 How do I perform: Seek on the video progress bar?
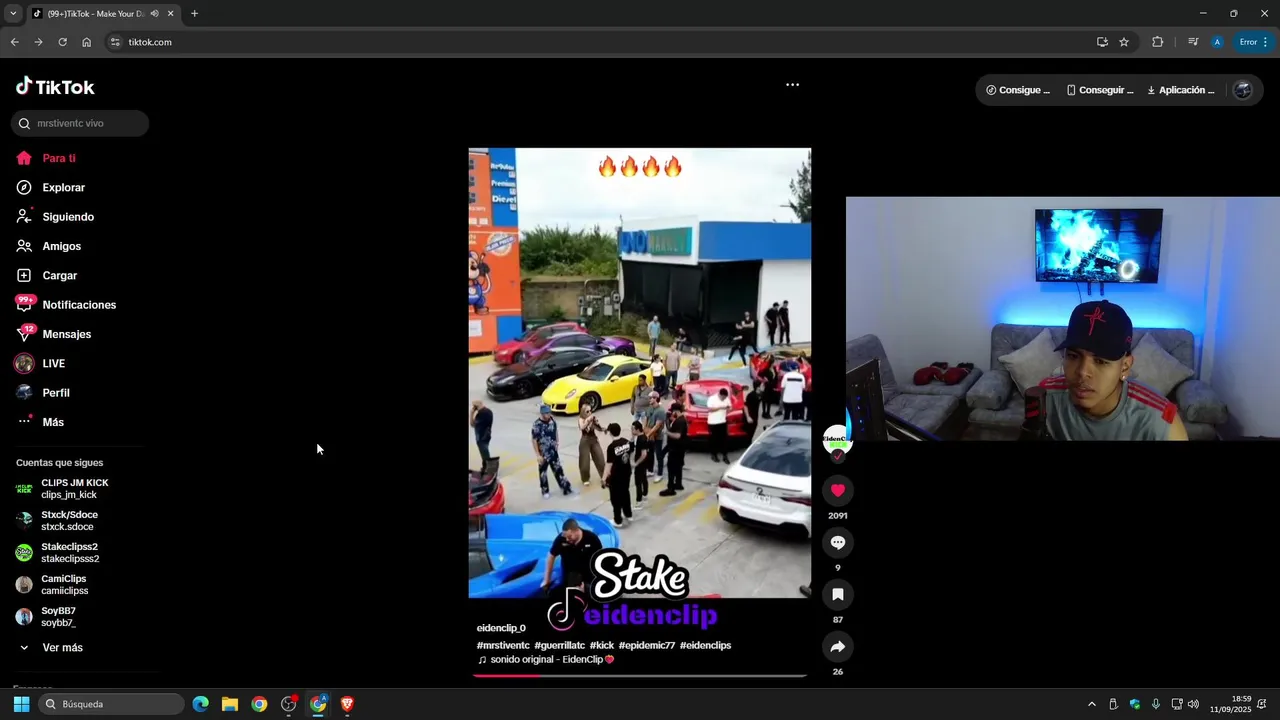tap(640, 675)
